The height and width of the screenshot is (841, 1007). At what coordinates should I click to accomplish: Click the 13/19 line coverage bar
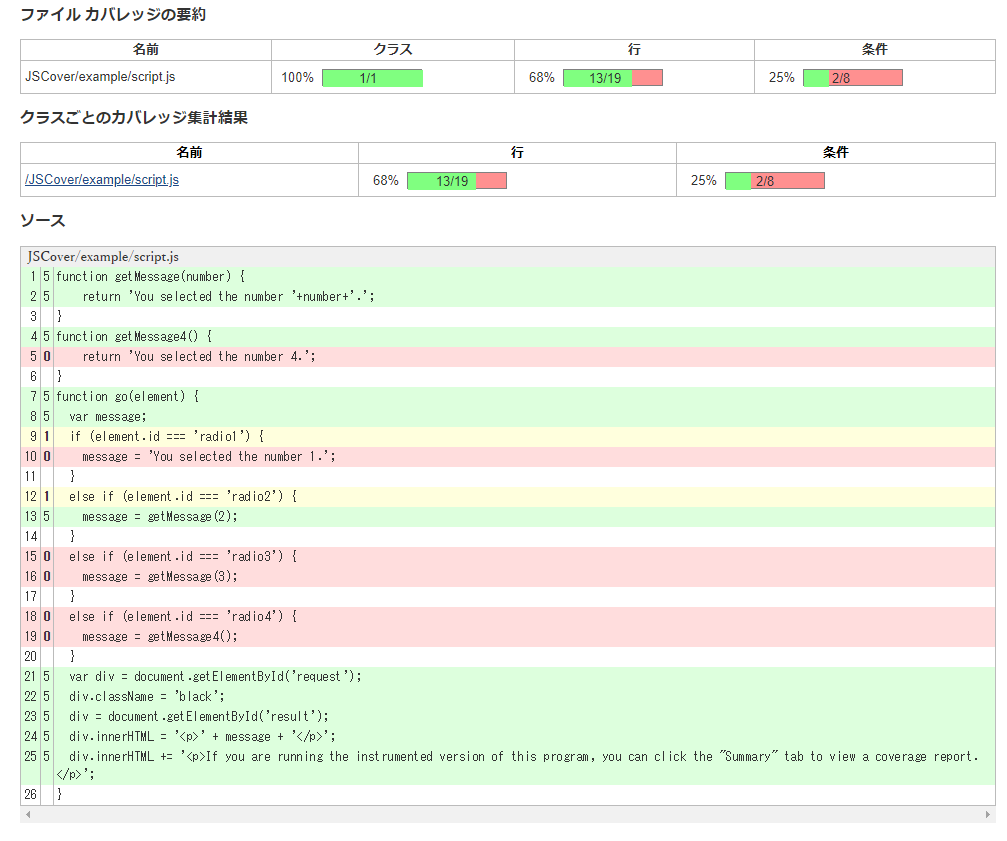(612, 77)
